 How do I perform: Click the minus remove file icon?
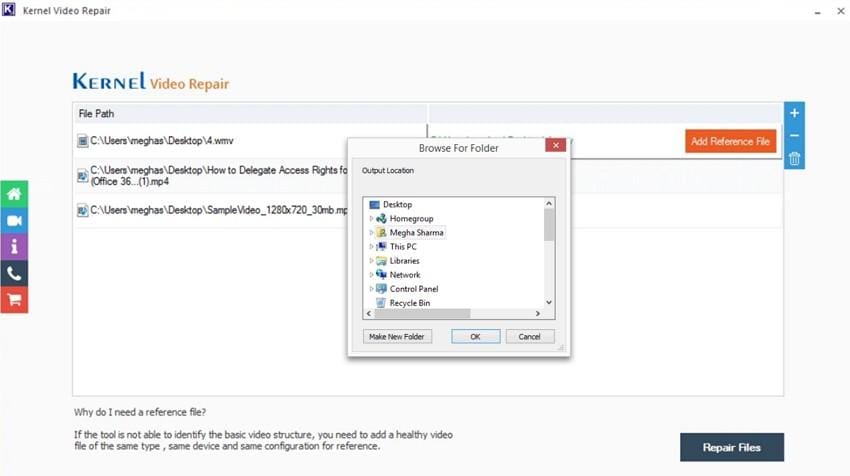tap(794, 136)
